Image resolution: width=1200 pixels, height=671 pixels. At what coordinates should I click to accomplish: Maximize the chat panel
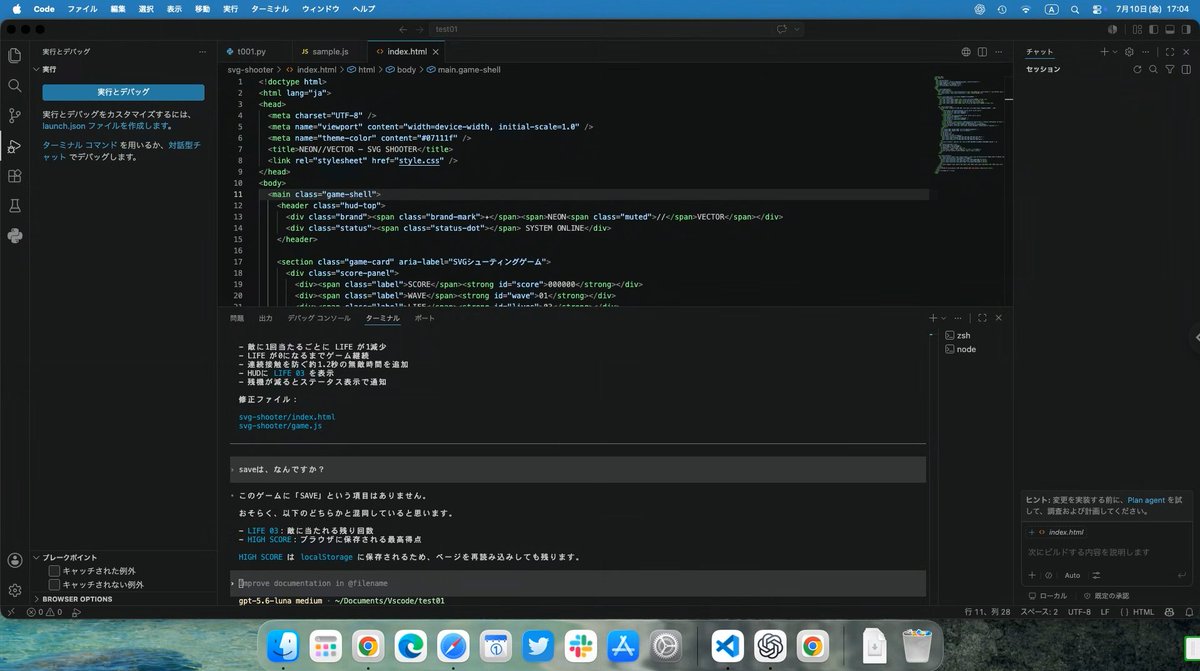click(x=1170, y=51)
